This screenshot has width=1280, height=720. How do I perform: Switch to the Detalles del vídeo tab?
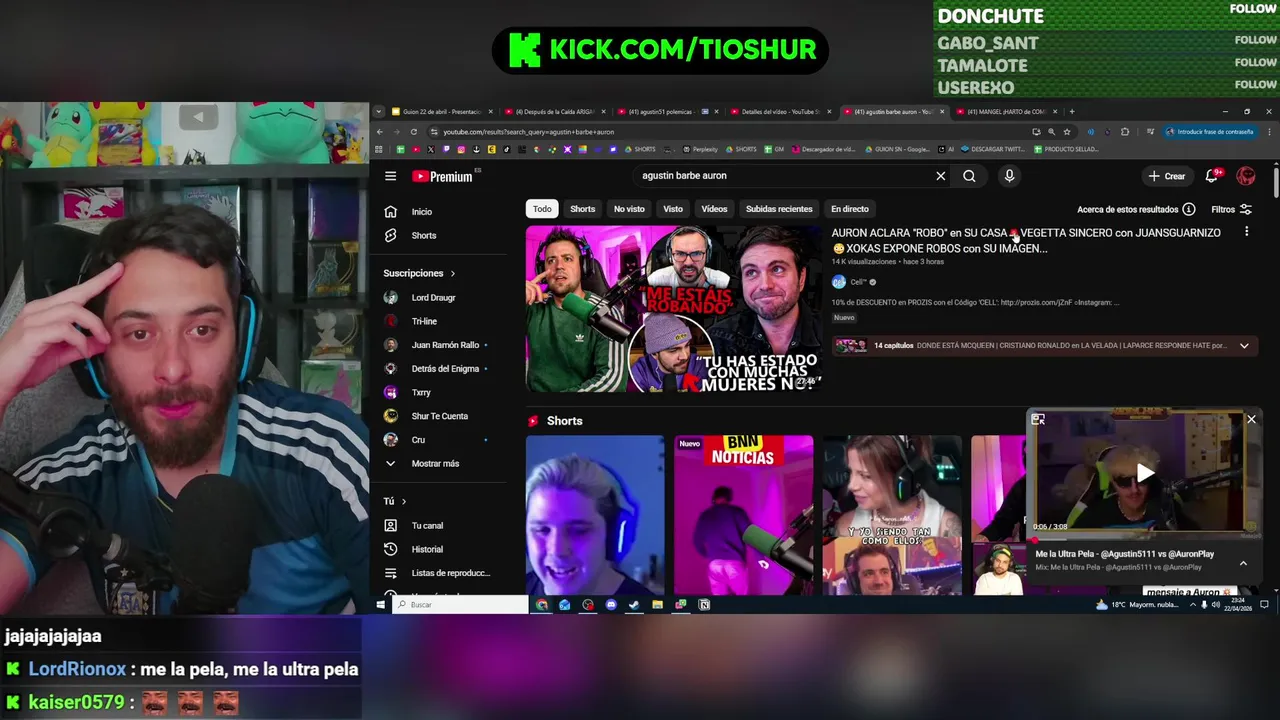pos(780,112)
